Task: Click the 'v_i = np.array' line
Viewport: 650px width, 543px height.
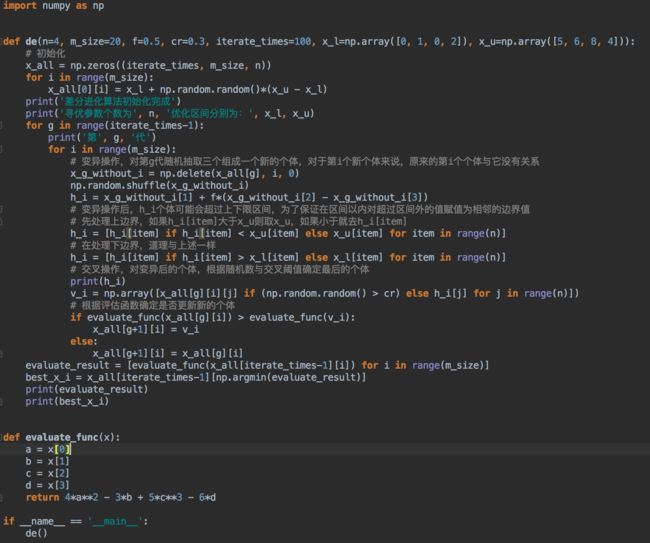Action: point(325,294)
